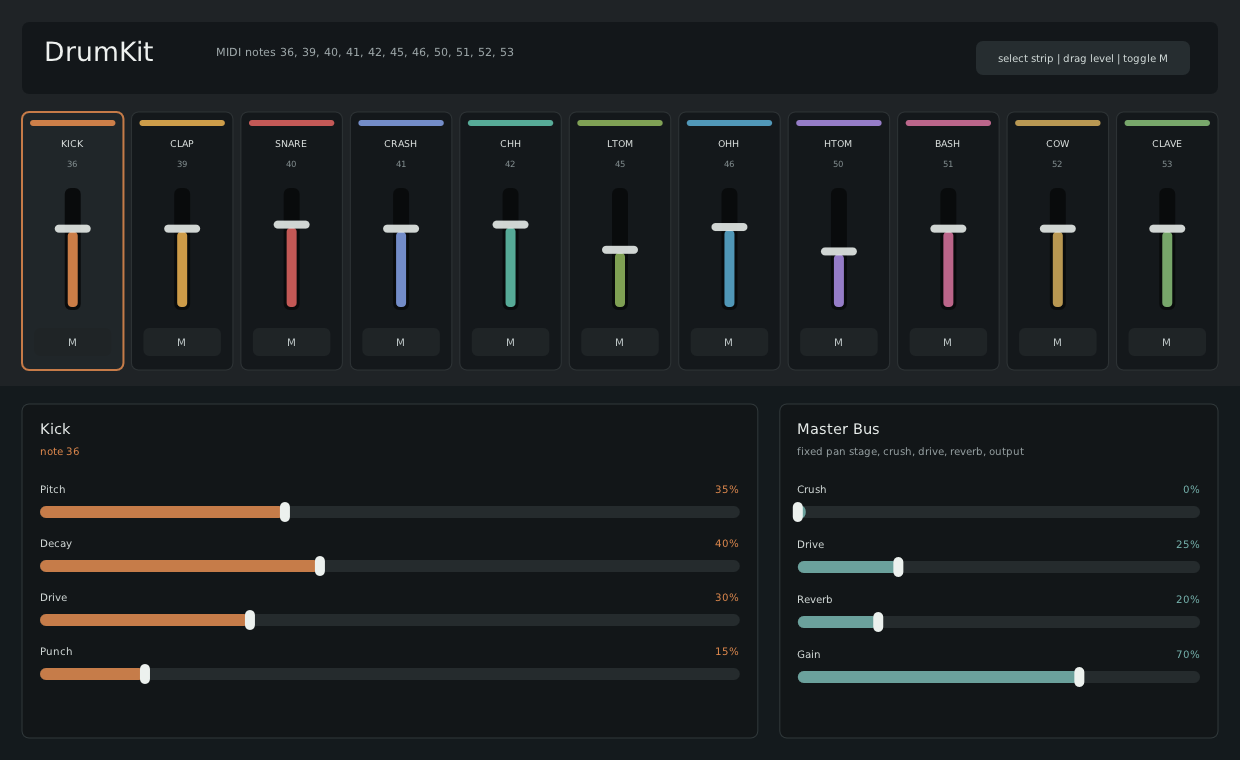Select the OHH strip label

pos(729,144)
